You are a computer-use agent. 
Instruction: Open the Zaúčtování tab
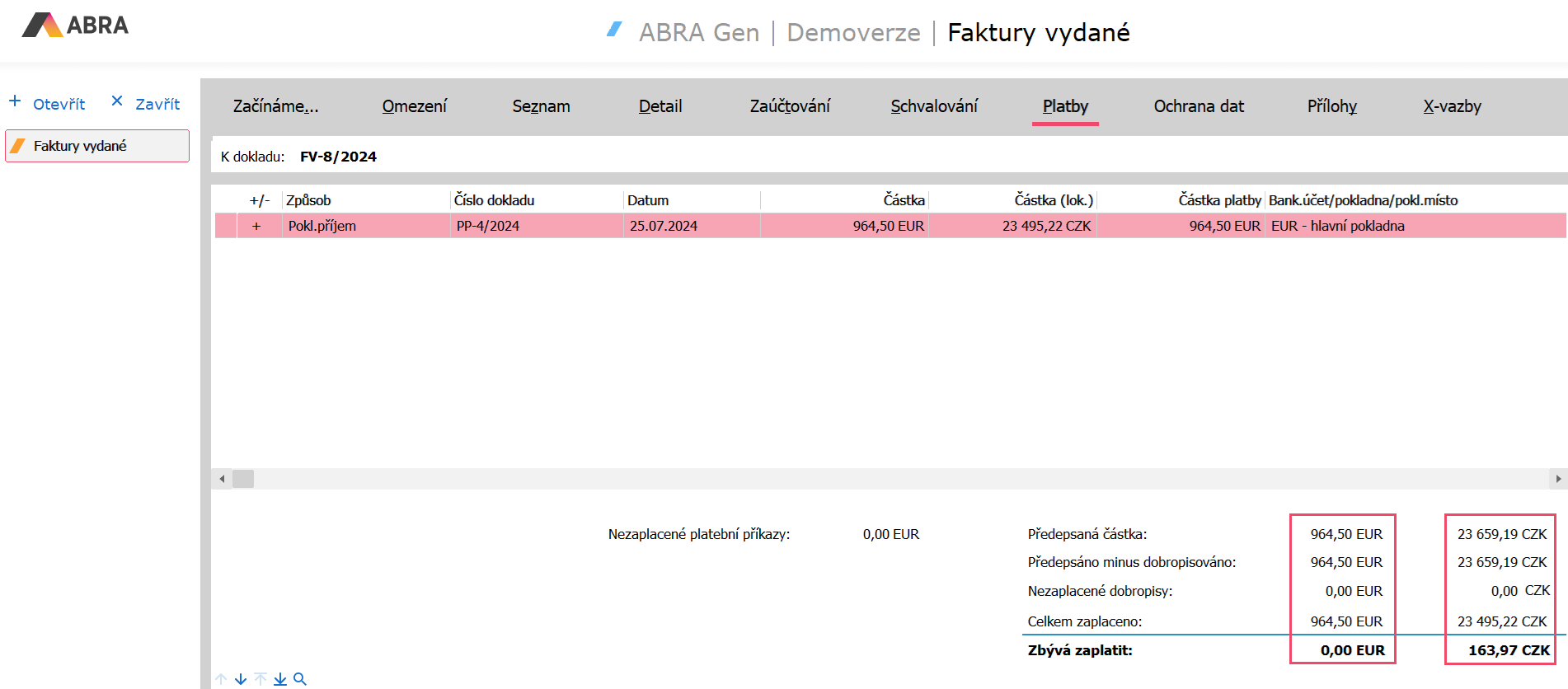click(789, 106)
